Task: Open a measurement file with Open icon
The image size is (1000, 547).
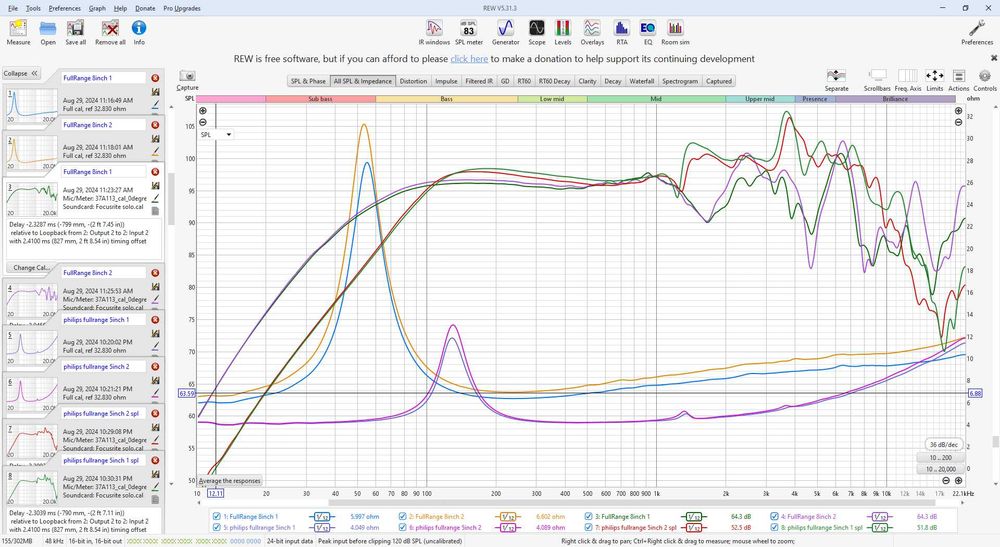Action: (48, 32)
